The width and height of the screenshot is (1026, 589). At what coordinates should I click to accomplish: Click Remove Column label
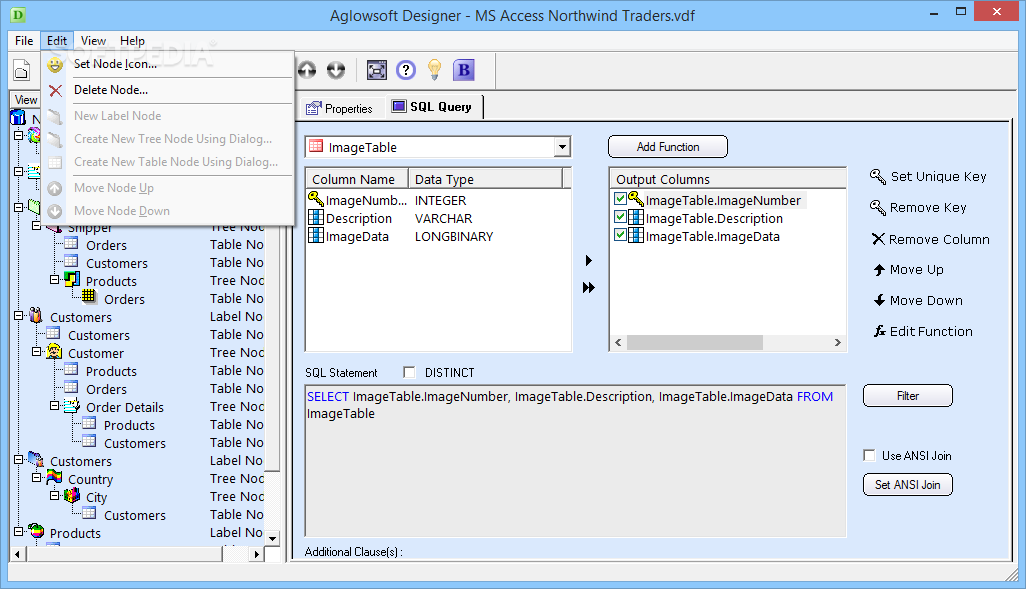pos(939,240)
